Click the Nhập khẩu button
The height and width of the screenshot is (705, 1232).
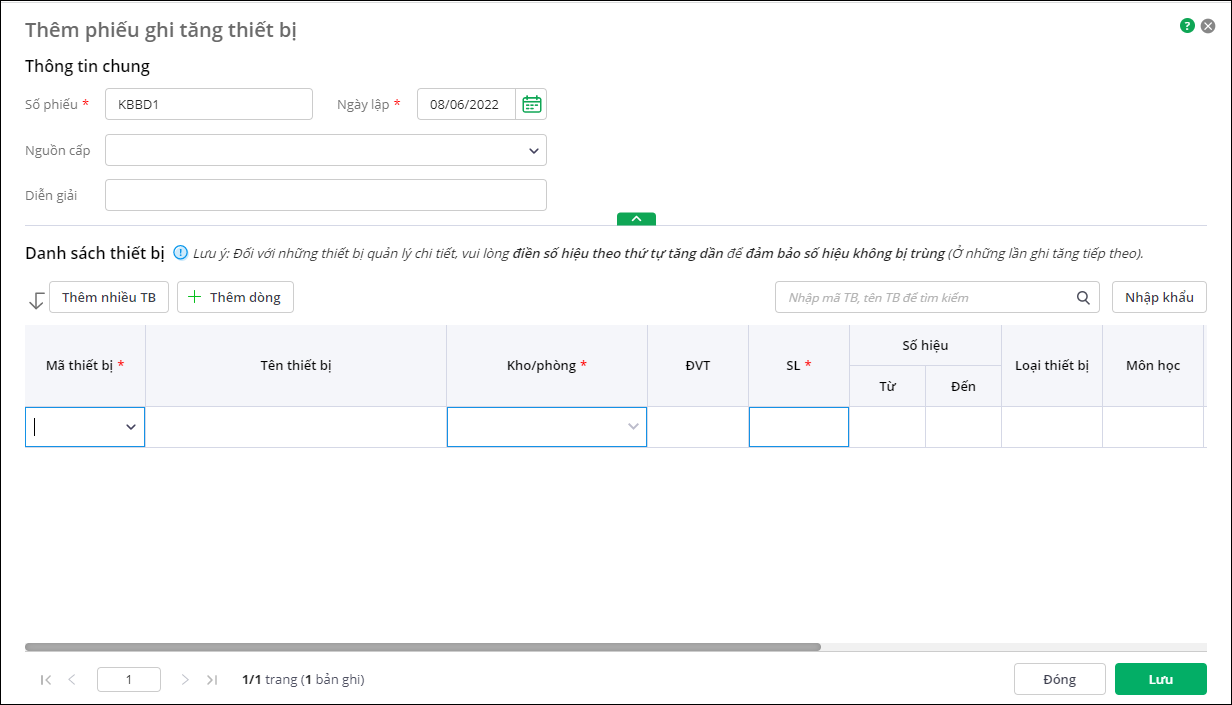[x=1159, y=297]
